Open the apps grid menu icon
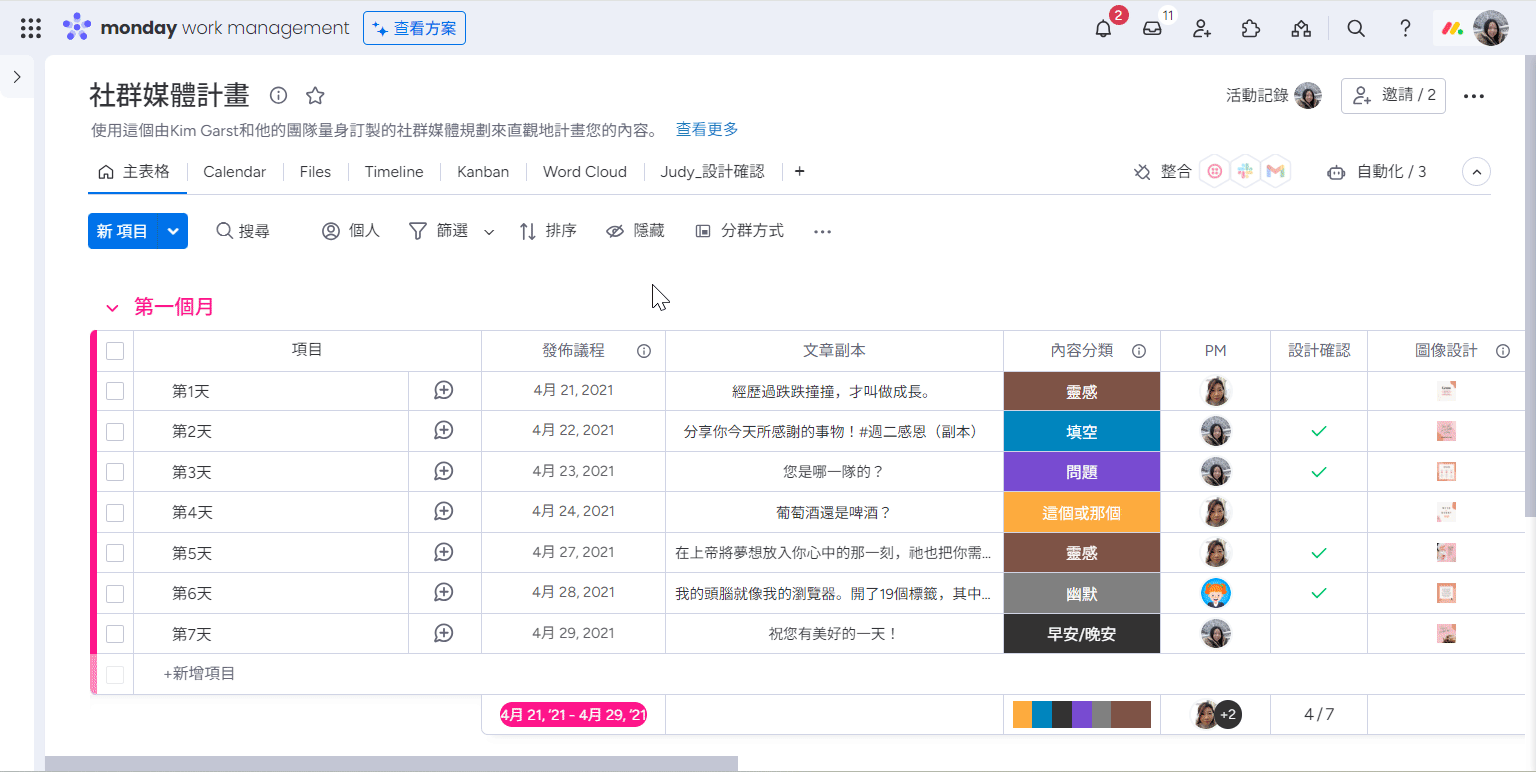Viewport: 1536px width, 772px height. (31, 28)
